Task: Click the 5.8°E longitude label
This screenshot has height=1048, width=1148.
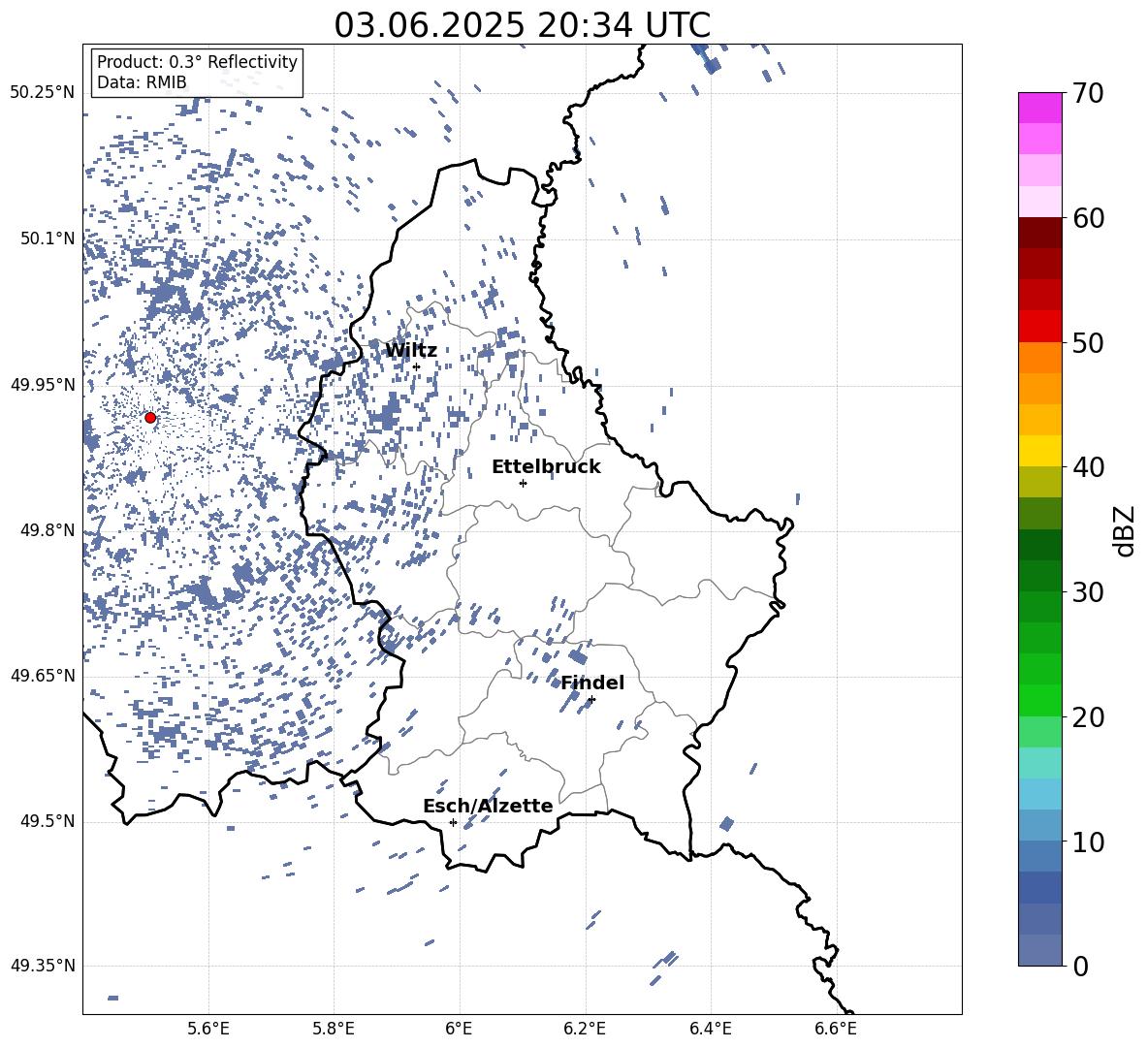Action: pos(334,1030)
